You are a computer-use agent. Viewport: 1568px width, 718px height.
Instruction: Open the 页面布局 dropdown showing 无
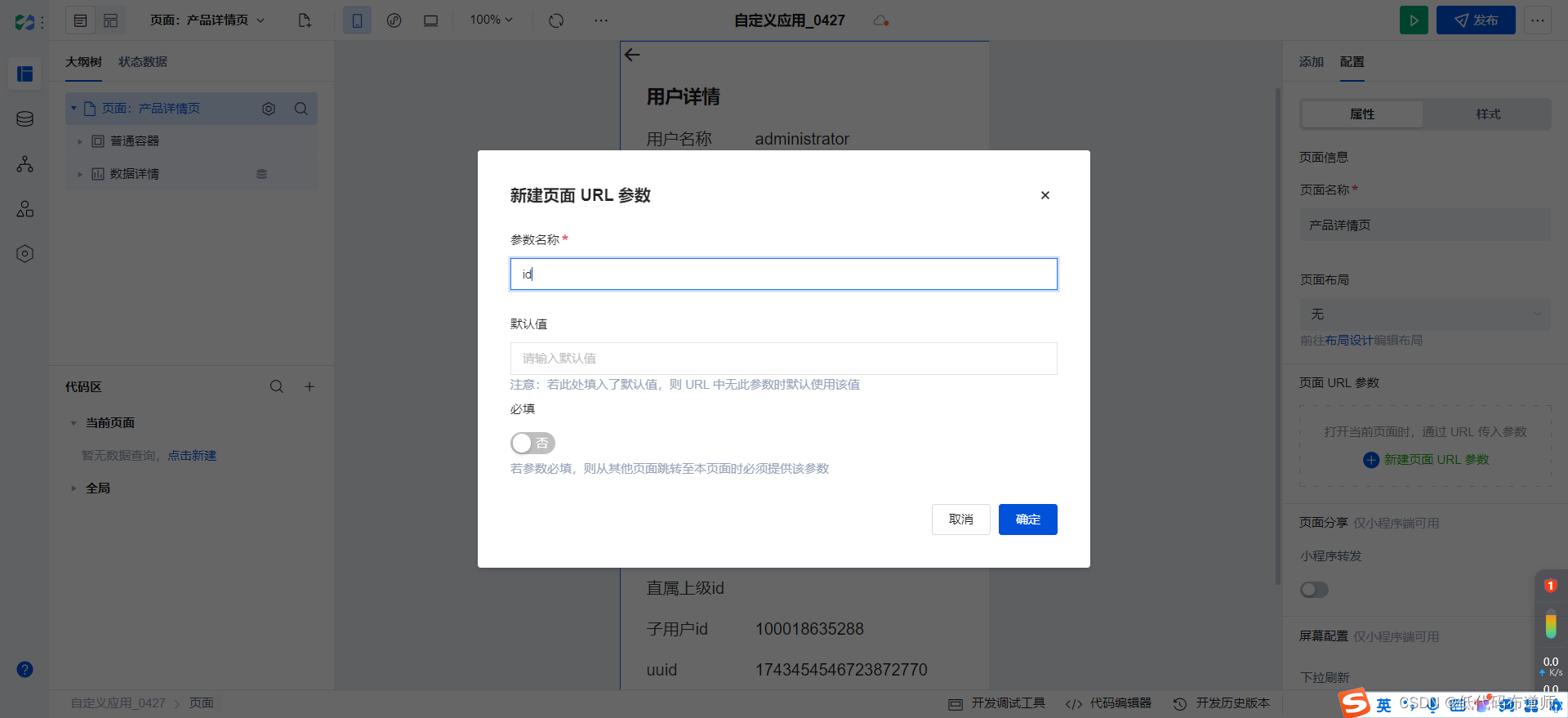pos(1425,314)
